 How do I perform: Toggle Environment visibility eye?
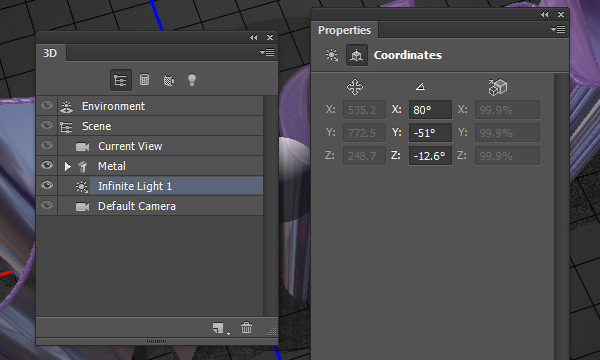(47, 105)
